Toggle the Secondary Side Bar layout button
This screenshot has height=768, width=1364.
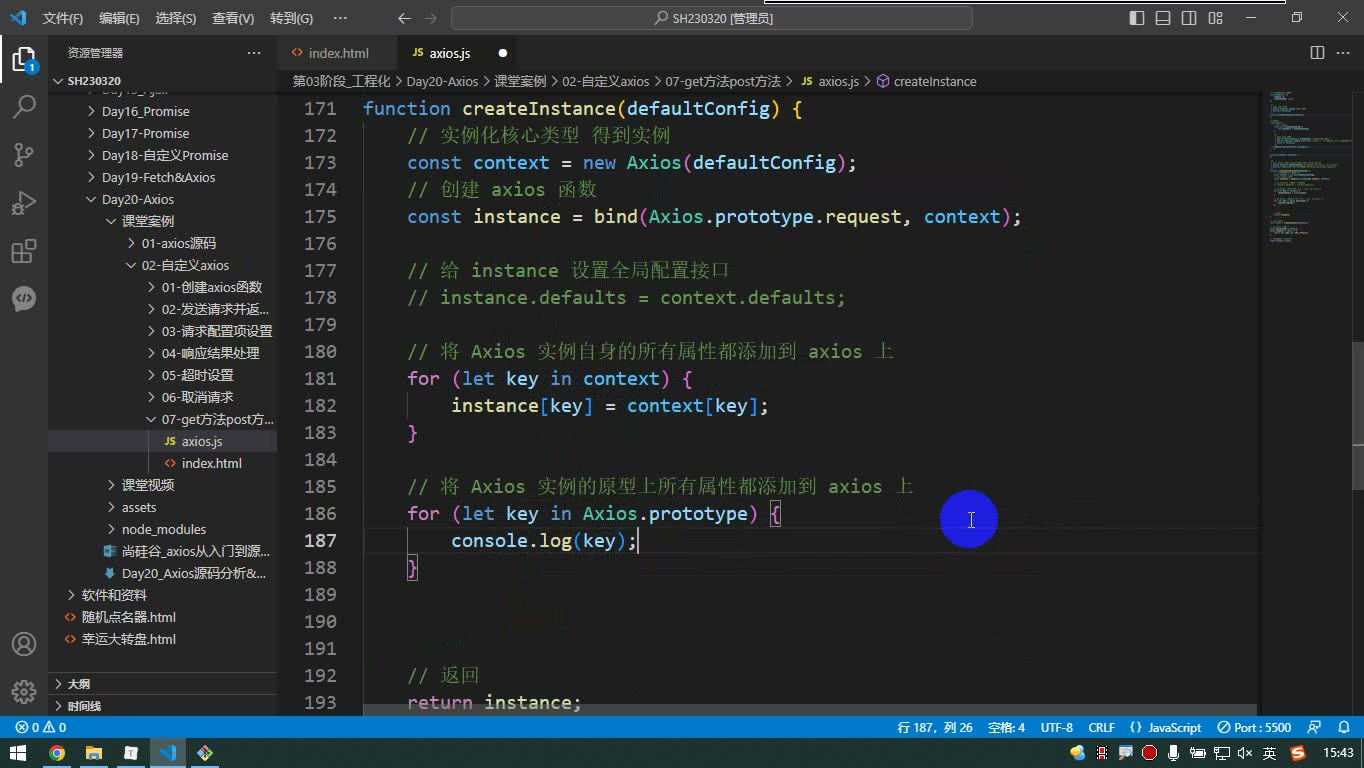pyautogui.click(x=1189, y=18)
